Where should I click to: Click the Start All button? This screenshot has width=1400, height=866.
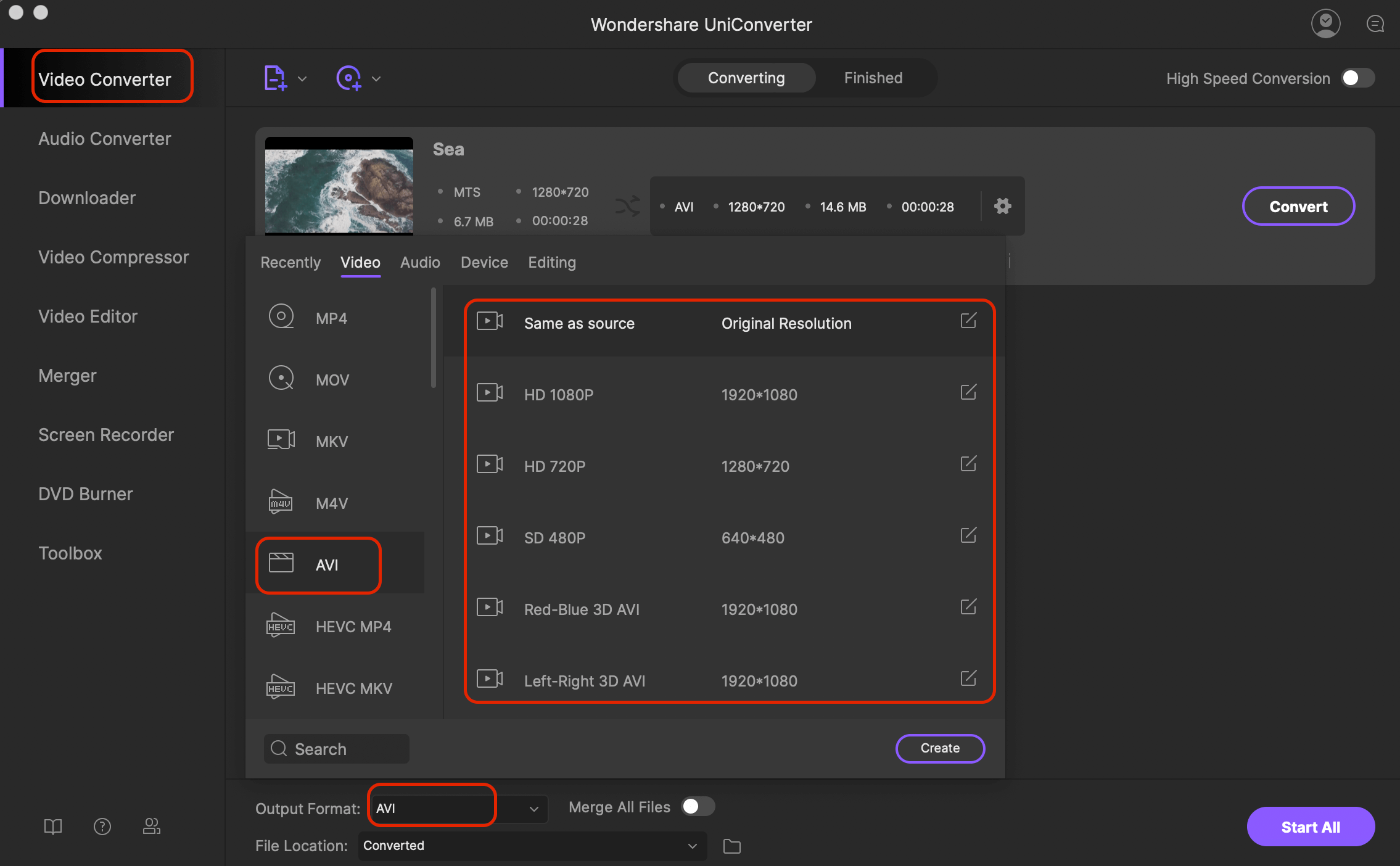pos(1310,826)
